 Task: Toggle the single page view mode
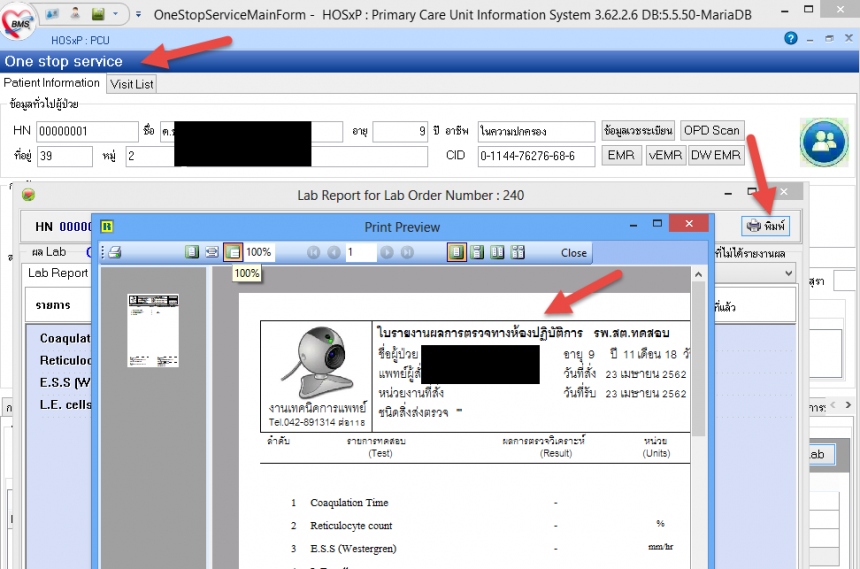click(x=456, y=253)
